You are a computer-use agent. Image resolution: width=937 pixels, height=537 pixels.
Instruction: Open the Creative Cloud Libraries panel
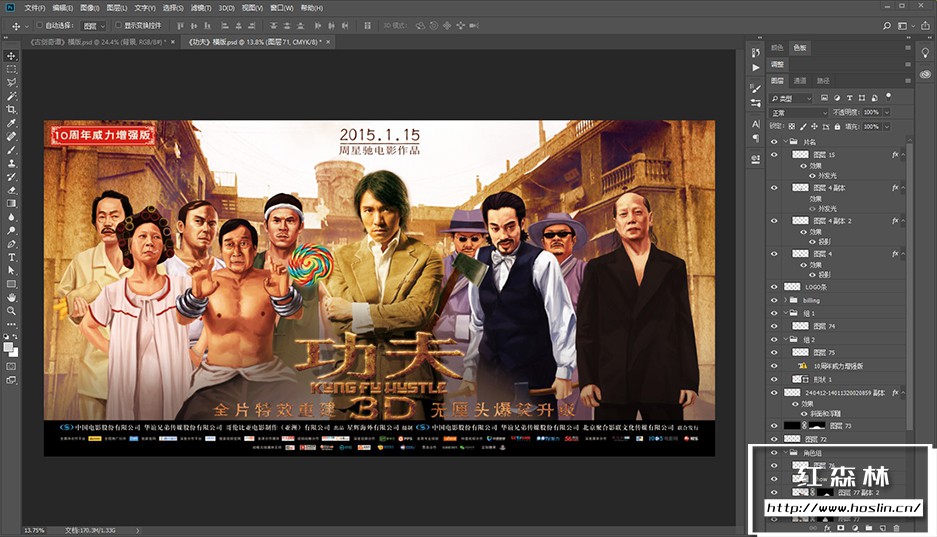point(926,74)
